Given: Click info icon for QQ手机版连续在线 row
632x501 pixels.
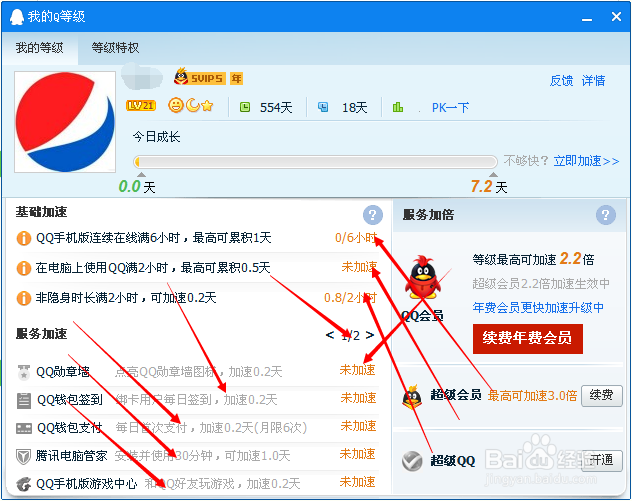Looking at the screenshot, I should click(24, 238).
